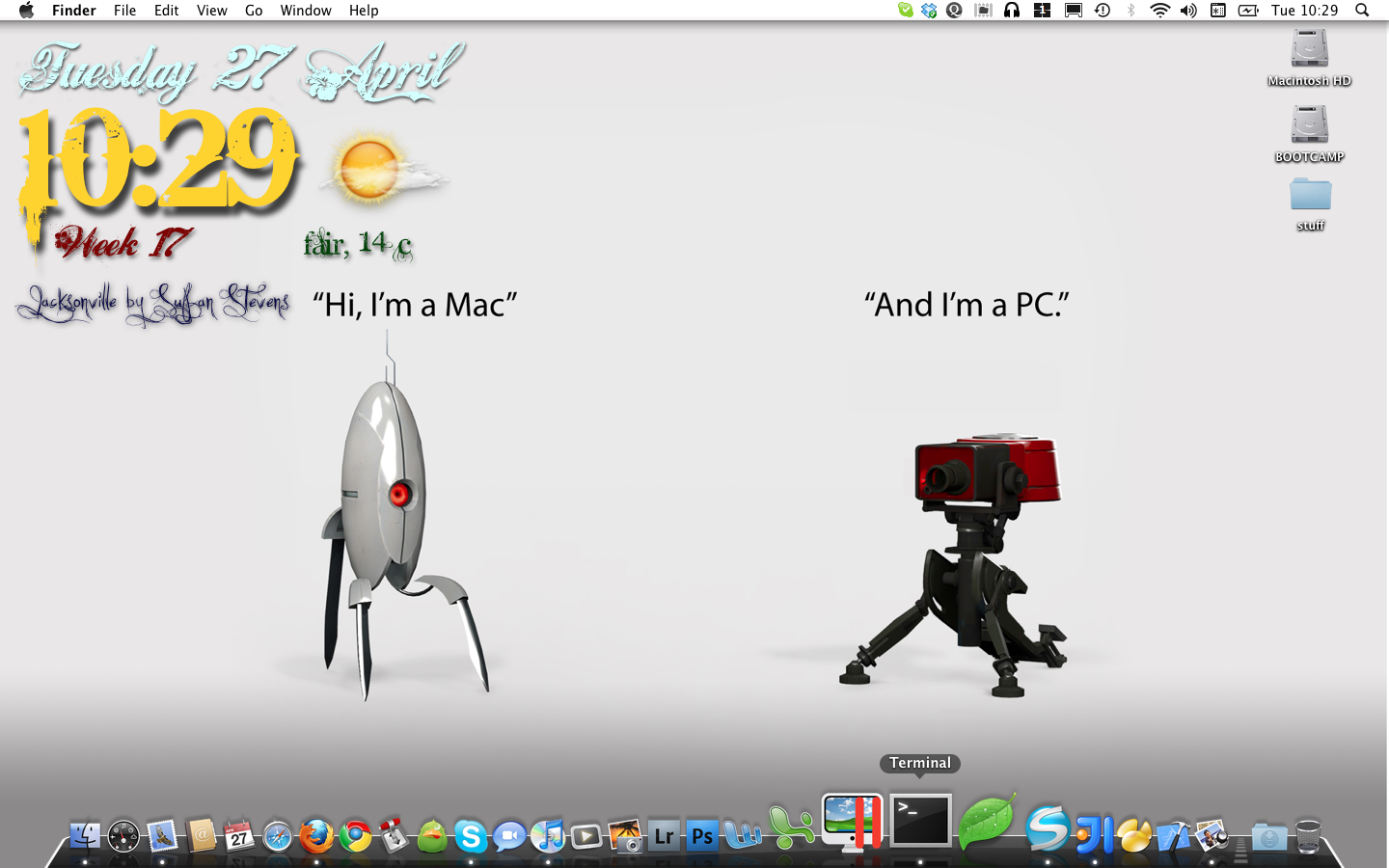Click Spotlight search magnifier icon

(x=1362, y=11)
